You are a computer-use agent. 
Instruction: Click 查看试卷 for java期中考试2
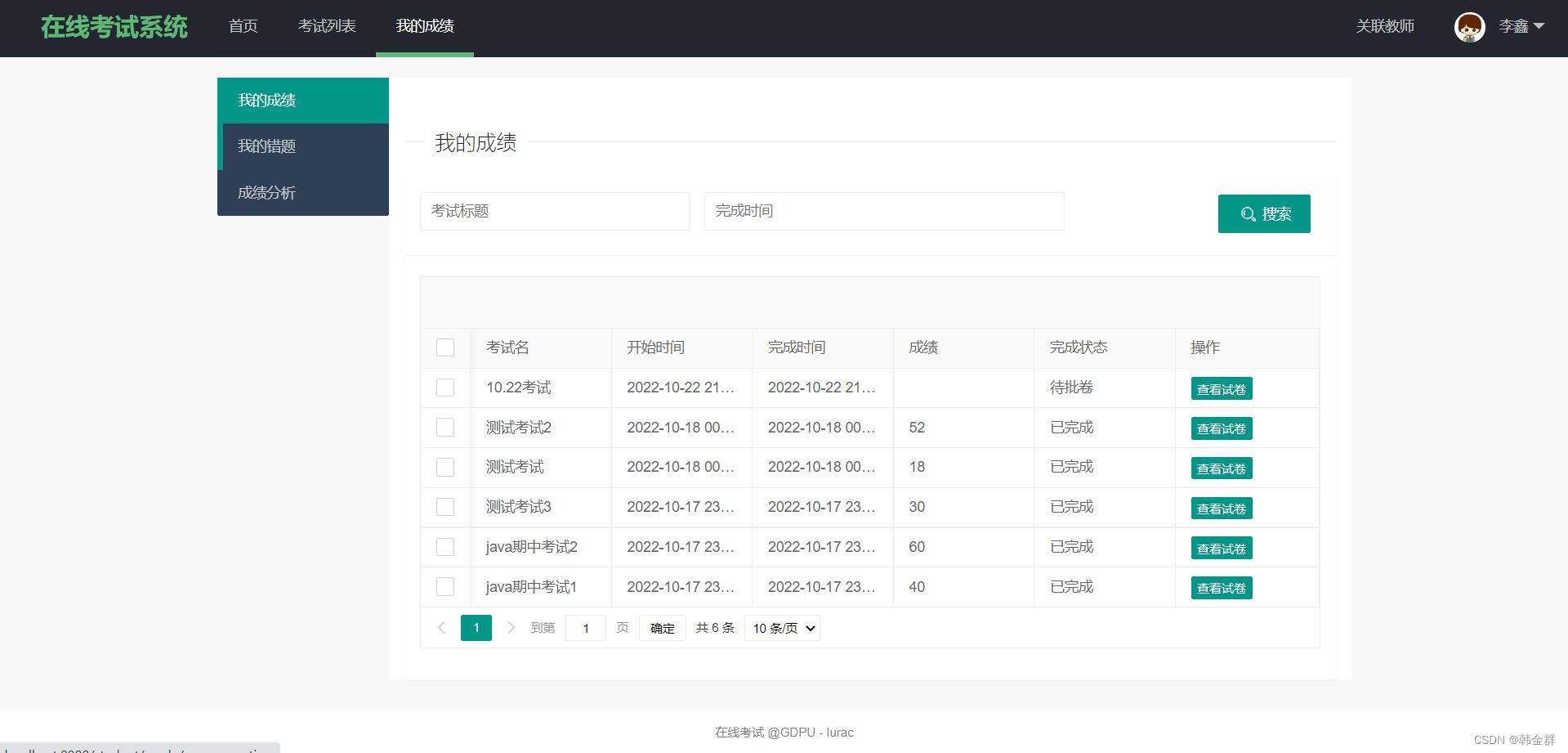[x=1222, y=549]
